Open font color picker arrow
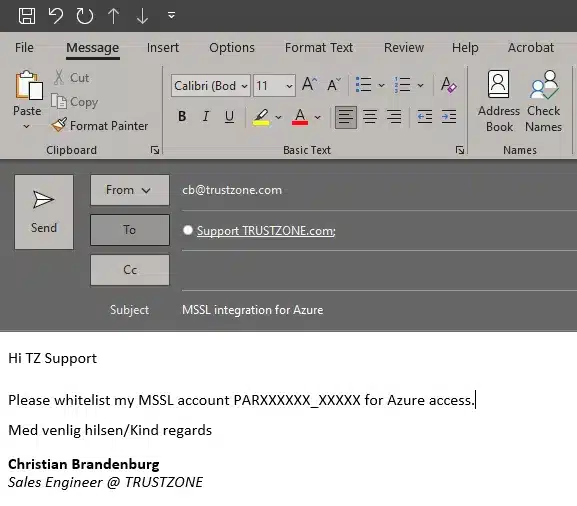The height and width of the screenshot is (506, 577). [318, 117]
